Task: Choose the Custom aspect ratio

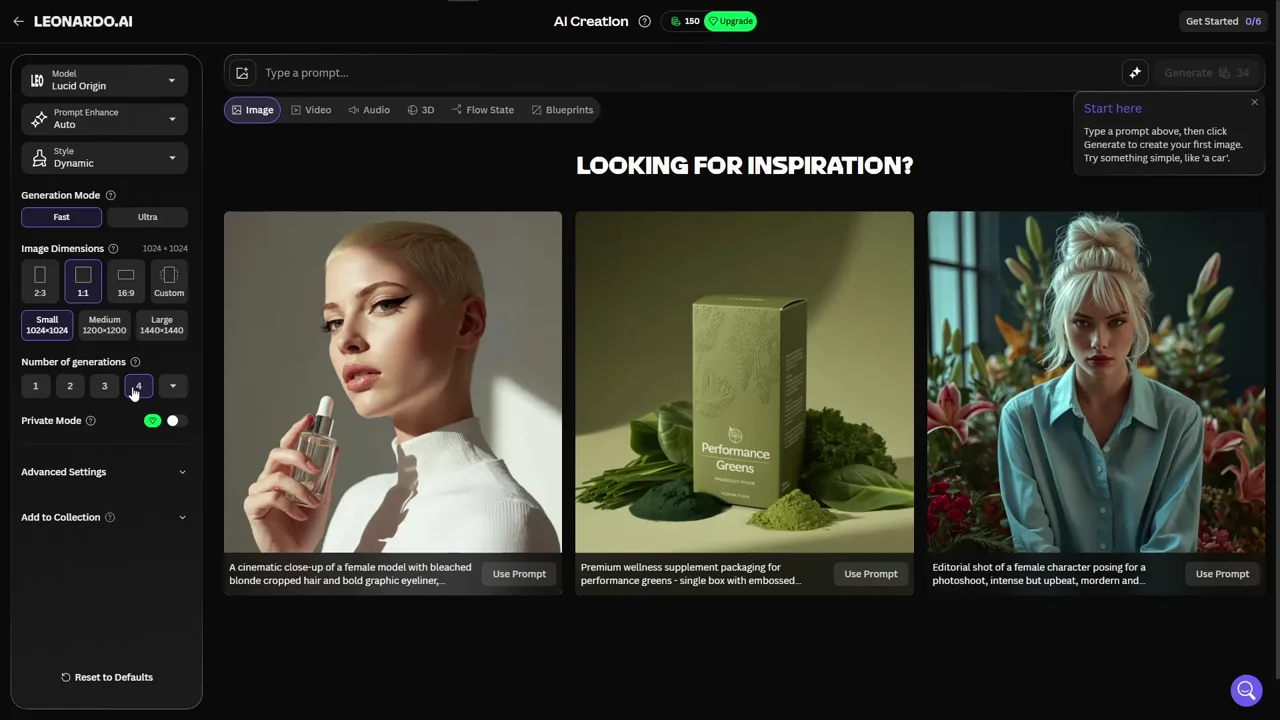Action: [x=169, y=281]
